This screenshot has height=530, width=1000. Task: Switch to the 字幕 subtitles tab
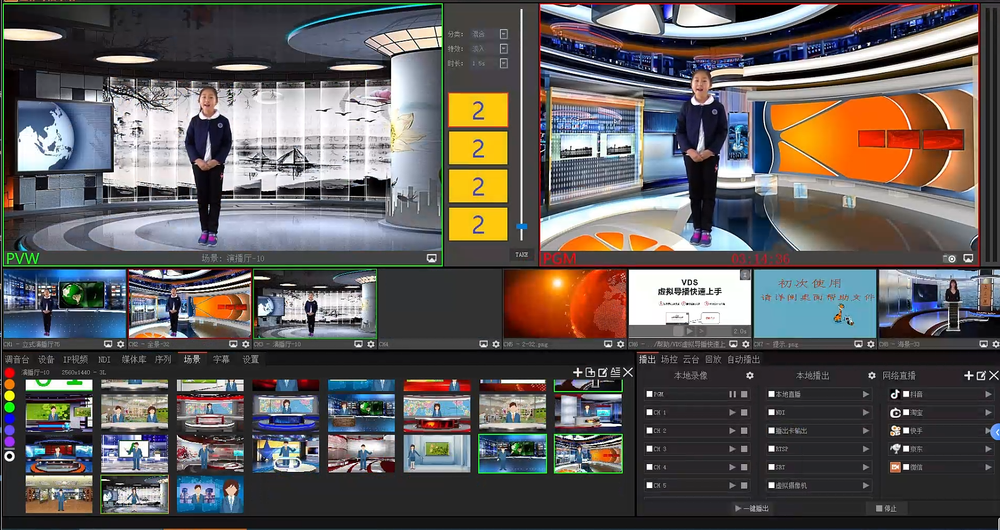click(x=220, y=359)
